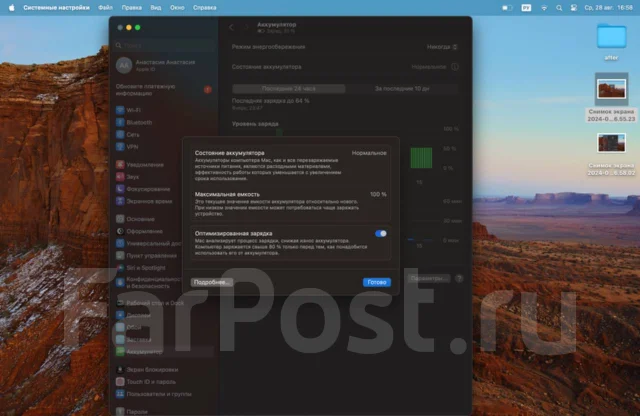Open the Режим энергосбережения dropdown
Image resolution: width=640 pixels, height=416 pixels.
[442, 47]
